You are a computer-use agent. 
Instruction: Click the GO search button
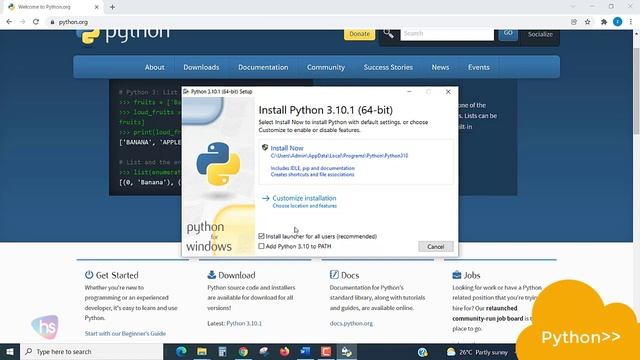[x=508, y=34]
